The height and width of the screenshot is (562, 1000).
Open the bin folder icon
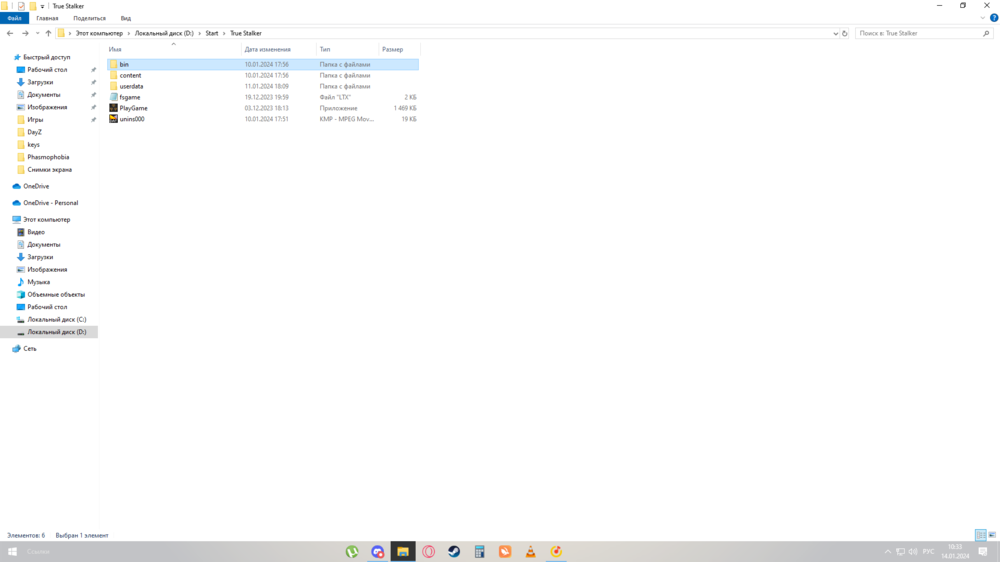click(x=114, y=64)
